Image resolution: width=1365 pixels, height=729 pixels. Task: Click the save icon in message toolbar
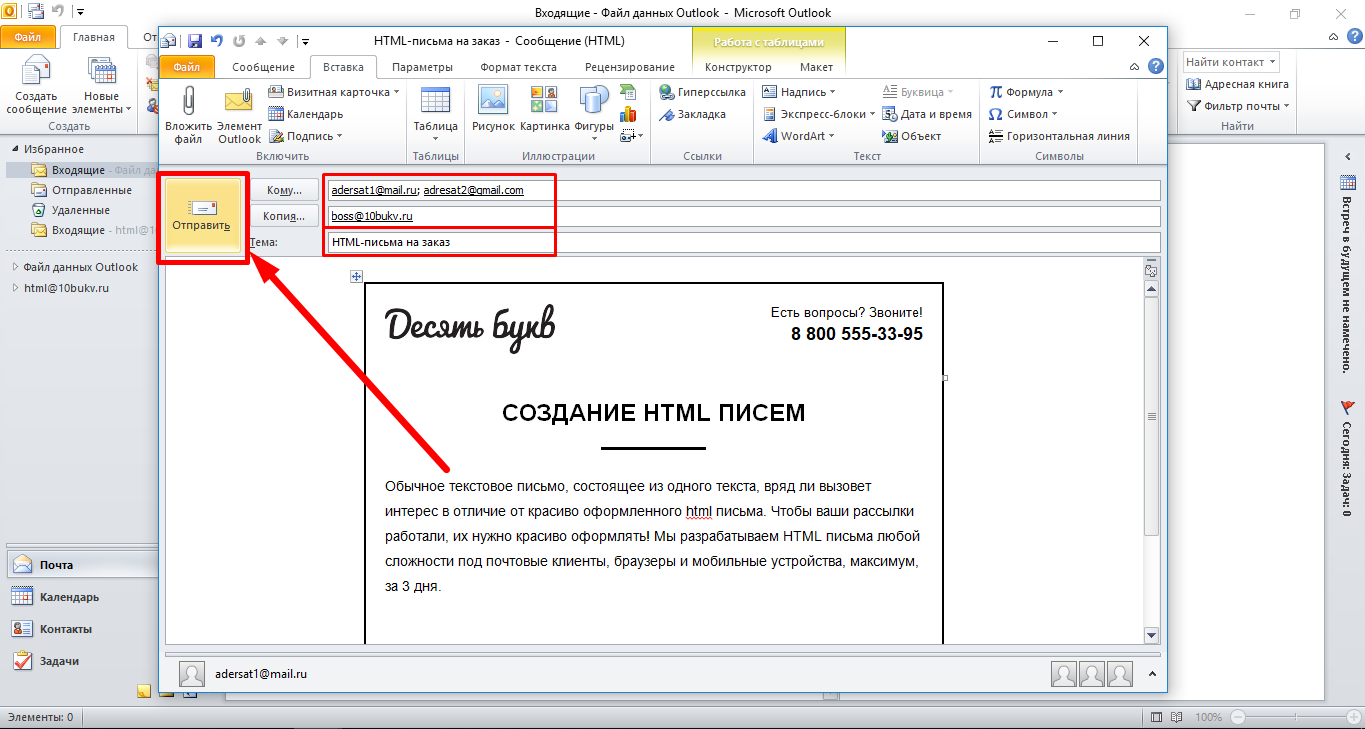pos(195,41)
